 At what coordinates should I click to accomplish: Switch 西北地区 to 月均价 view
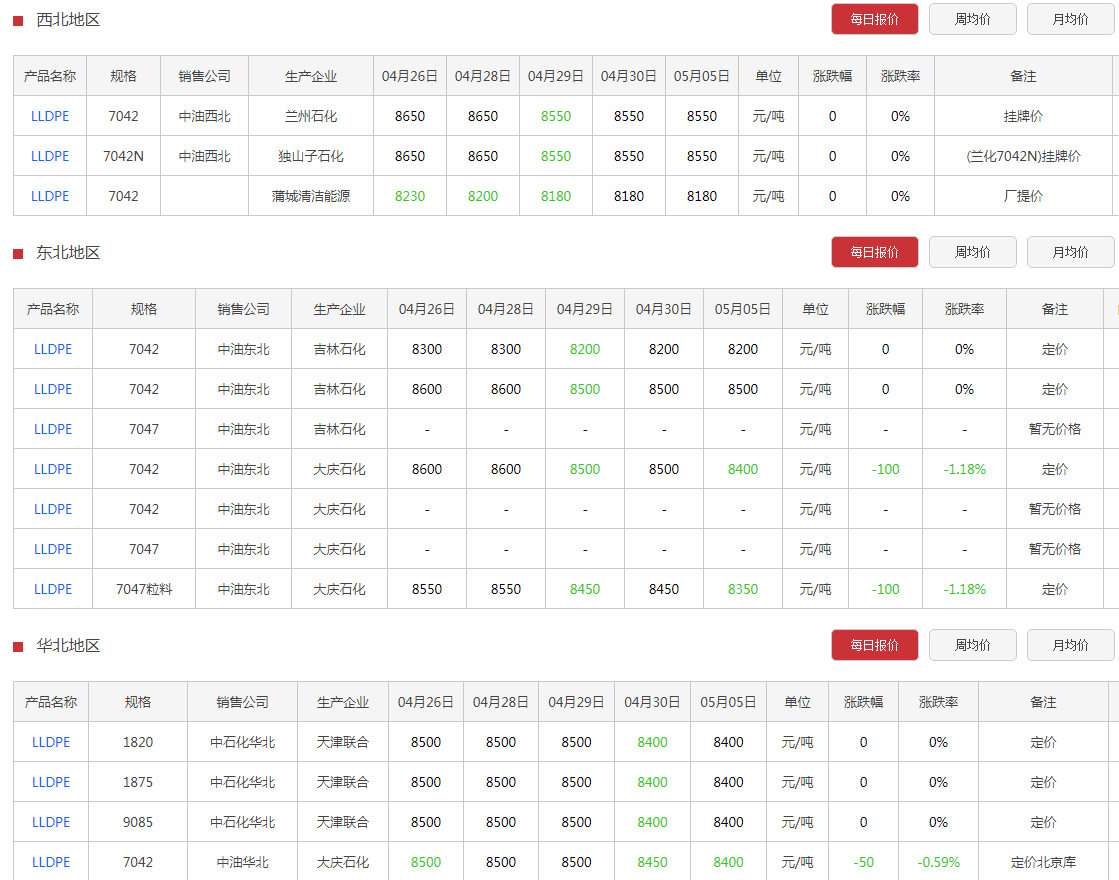point(1070,19)
